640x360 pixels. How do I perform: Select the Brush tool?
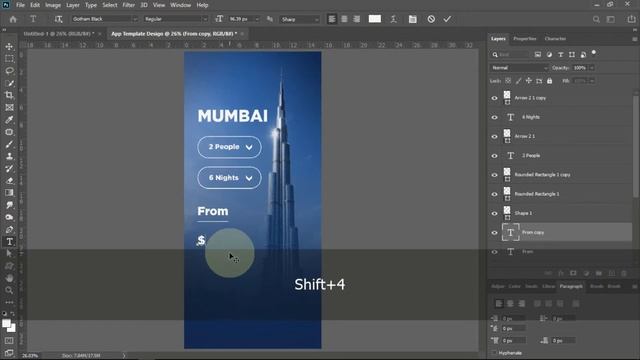tap(9, 144)
